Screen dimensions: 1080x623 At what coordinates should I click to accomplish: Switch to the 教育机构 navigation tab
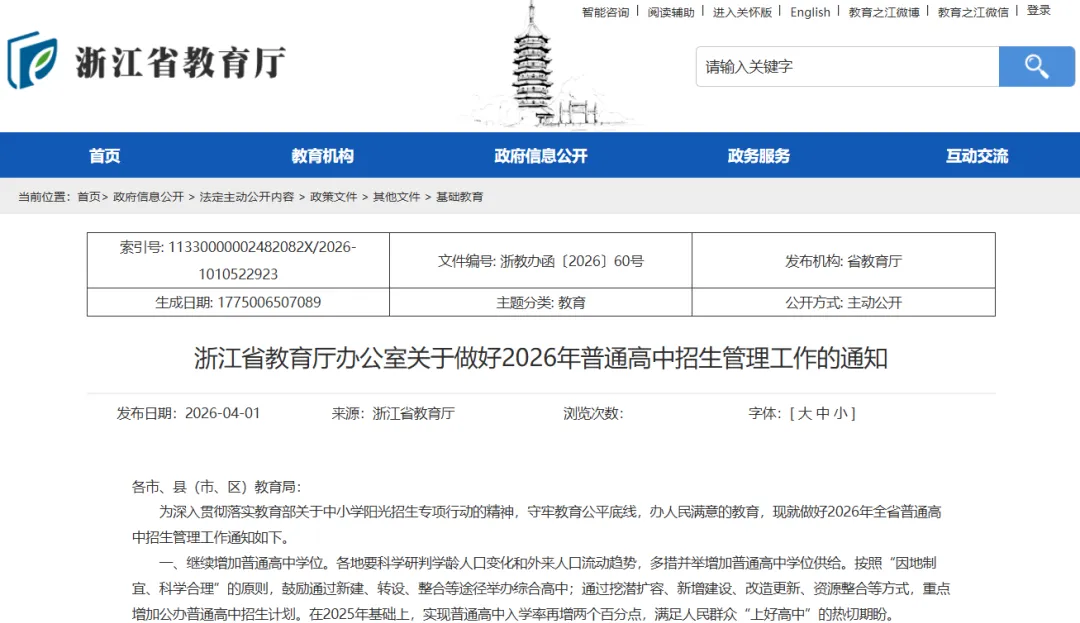pos(322,155)
